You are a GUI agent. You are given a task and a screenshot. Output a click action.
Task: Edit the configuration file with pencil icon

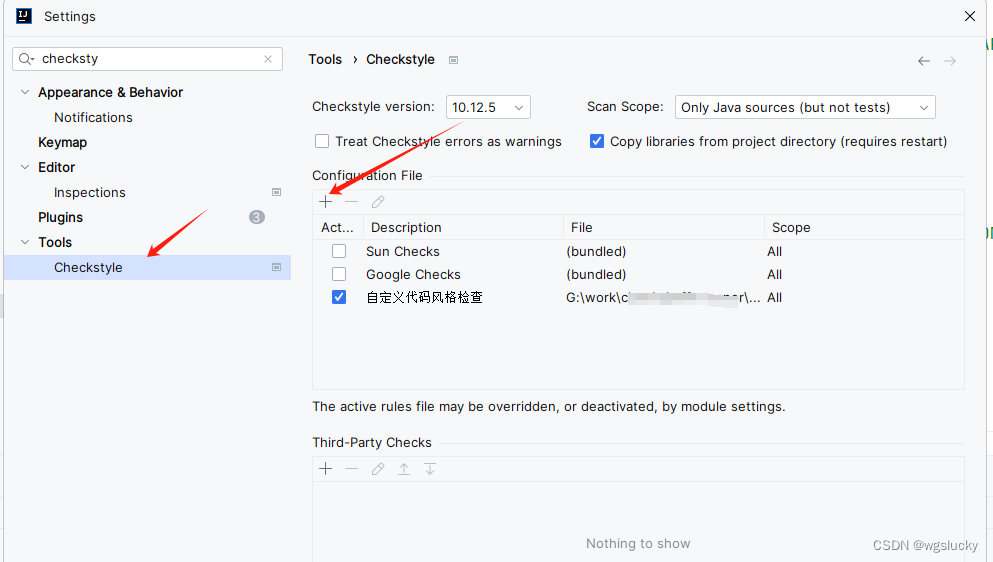[378, 201]
